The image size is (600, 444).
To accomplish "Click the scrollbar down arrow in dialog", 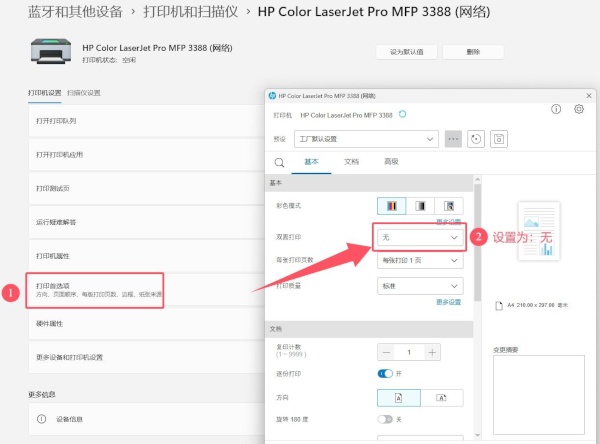I will pyautogui.click(x=478, y=435).
